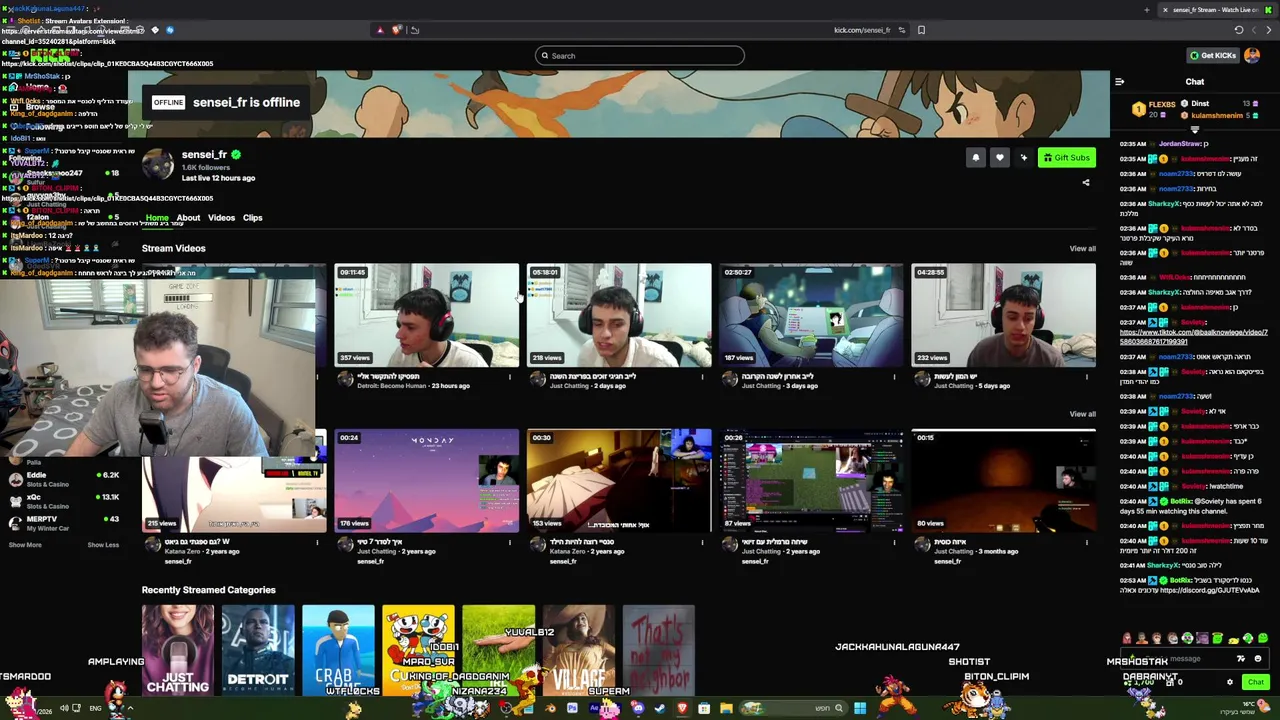
Task: Click the bookmark icon in address bar
Action: point(921,30)
